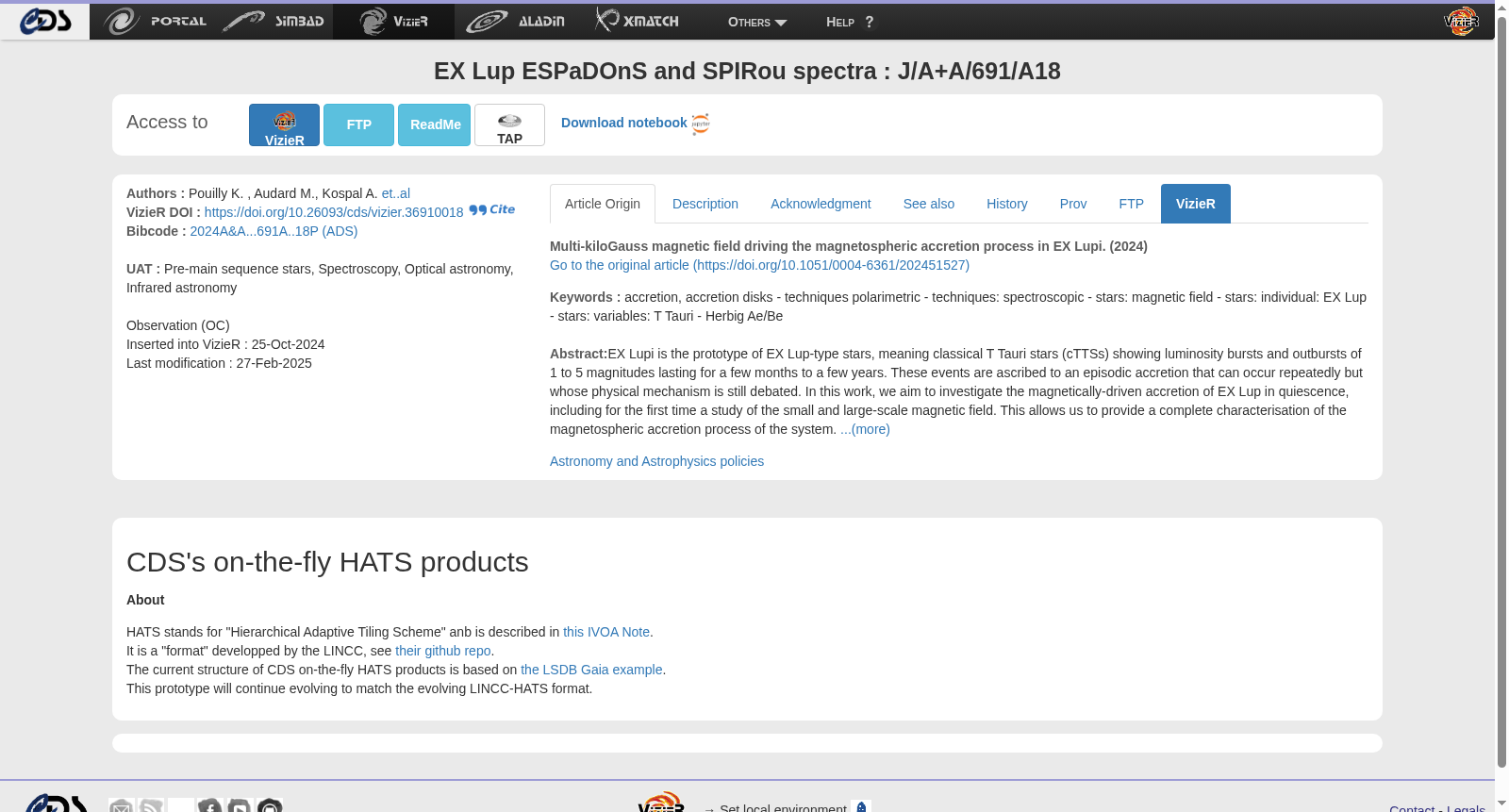Image resolution: width=1509 pixels, height=812 pixels.
Task: Expand the et..al authors list
Action: click(x=396, y=193)
